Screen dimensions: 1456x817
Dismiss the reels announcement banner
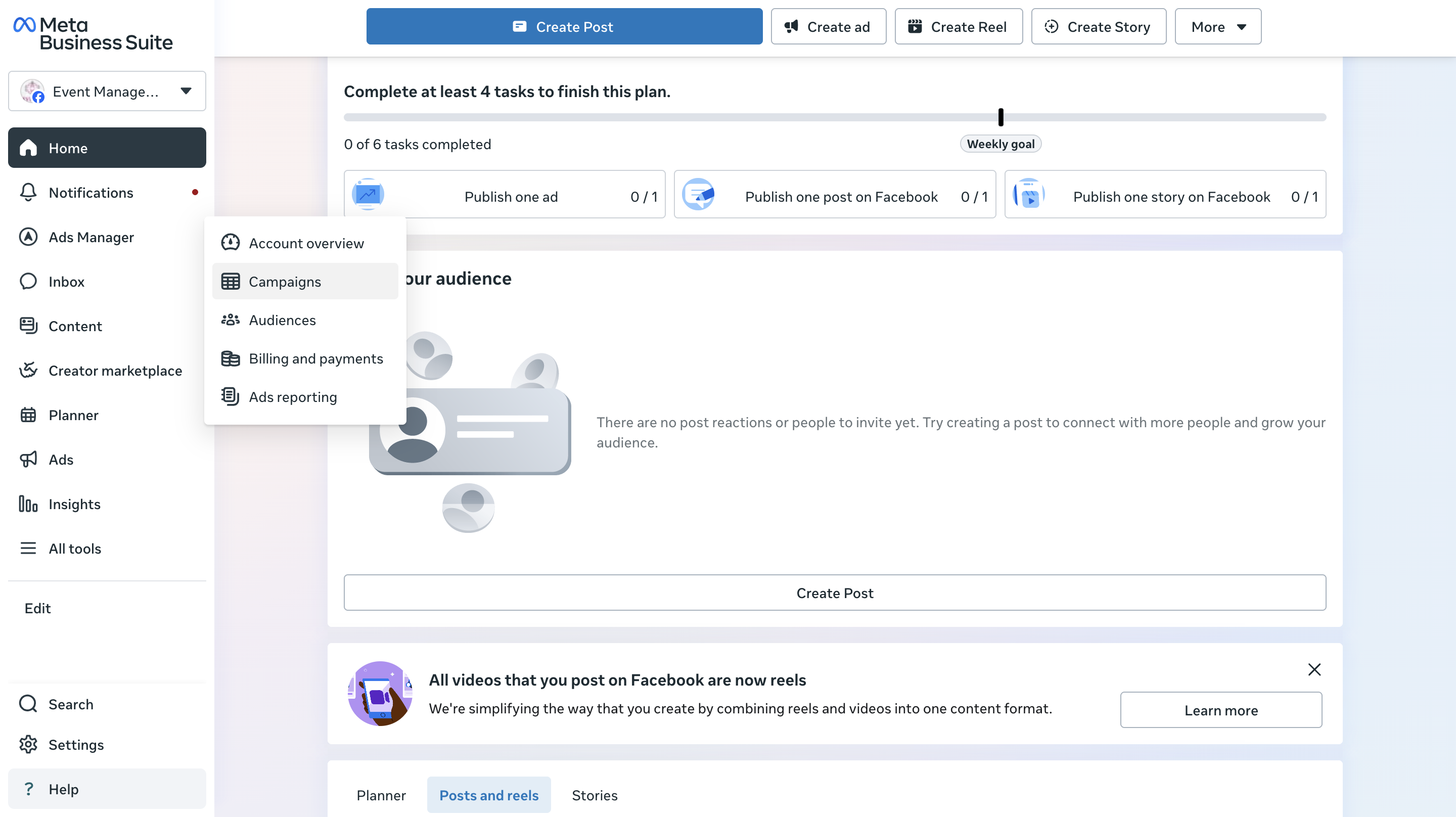1314,669
